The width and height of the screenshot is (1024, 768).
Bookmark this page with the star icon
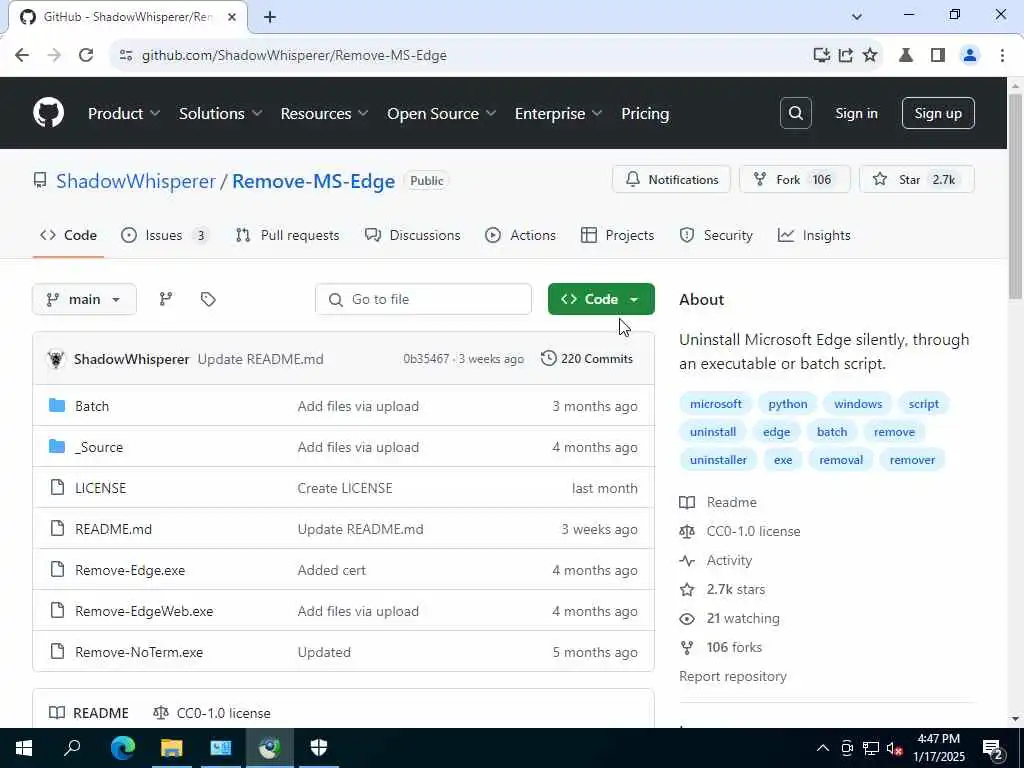pyautogui.click(x=870, y=55)
